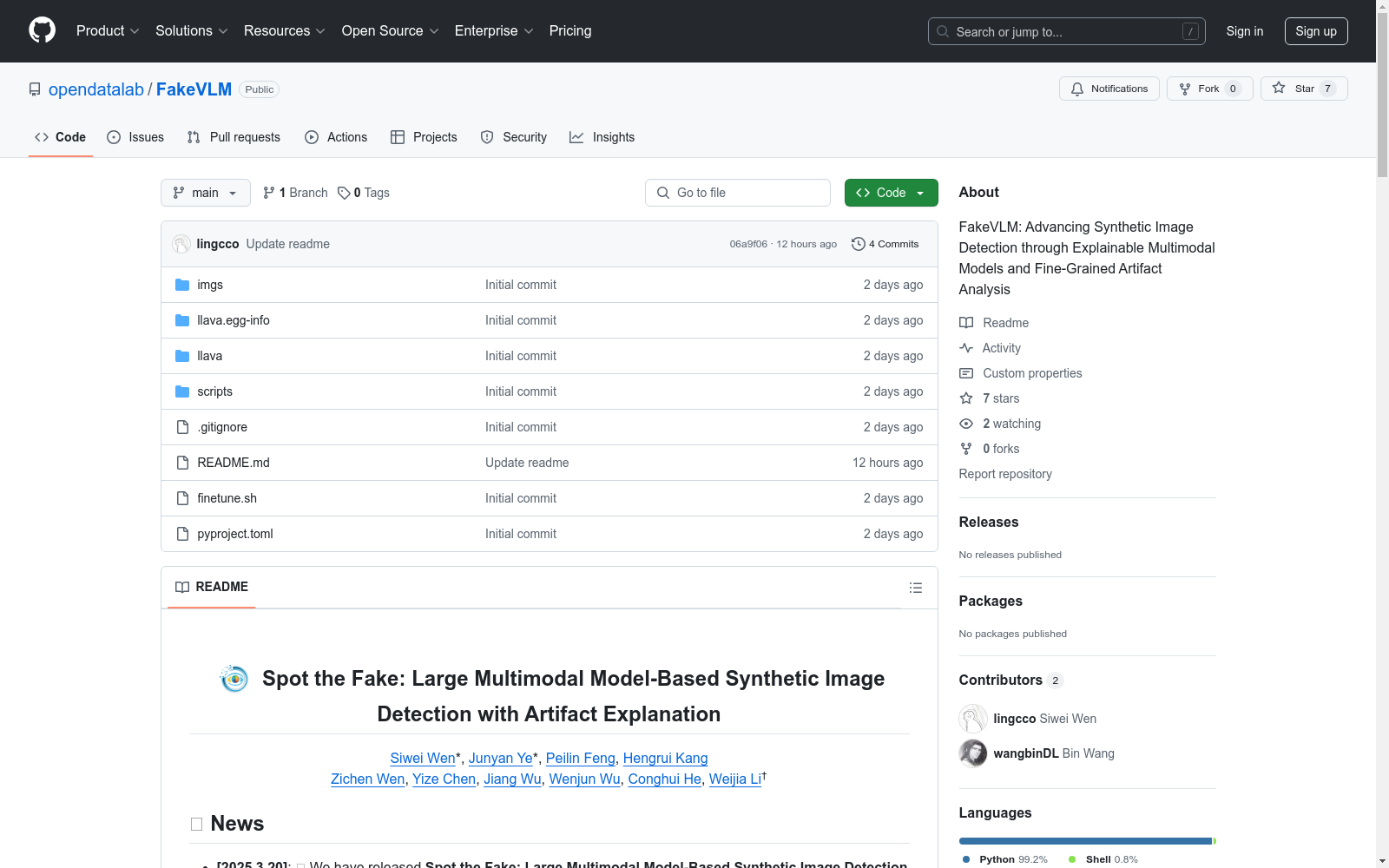The height and width of the screenshot is (868, 1389).
Task: Click the GitHub logo icon
Action: 42,30
